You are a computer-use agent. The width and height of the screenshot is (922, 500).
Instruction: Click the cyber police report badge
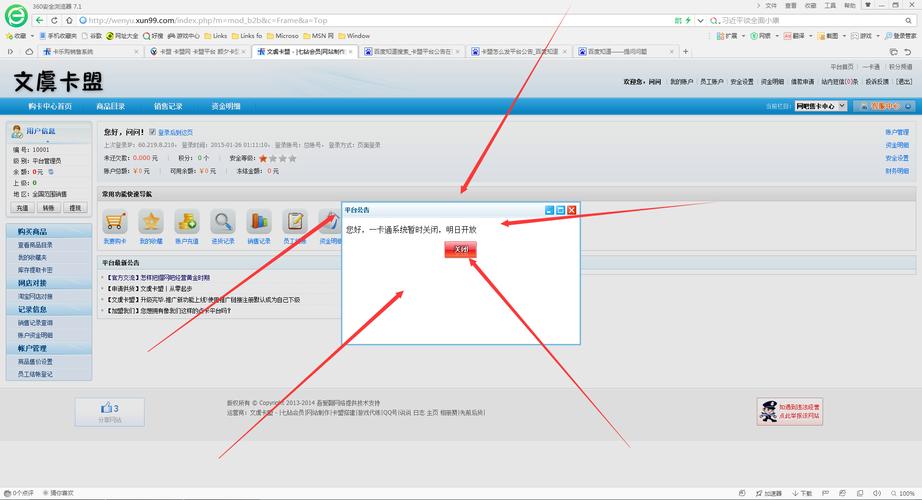(790, 412)
